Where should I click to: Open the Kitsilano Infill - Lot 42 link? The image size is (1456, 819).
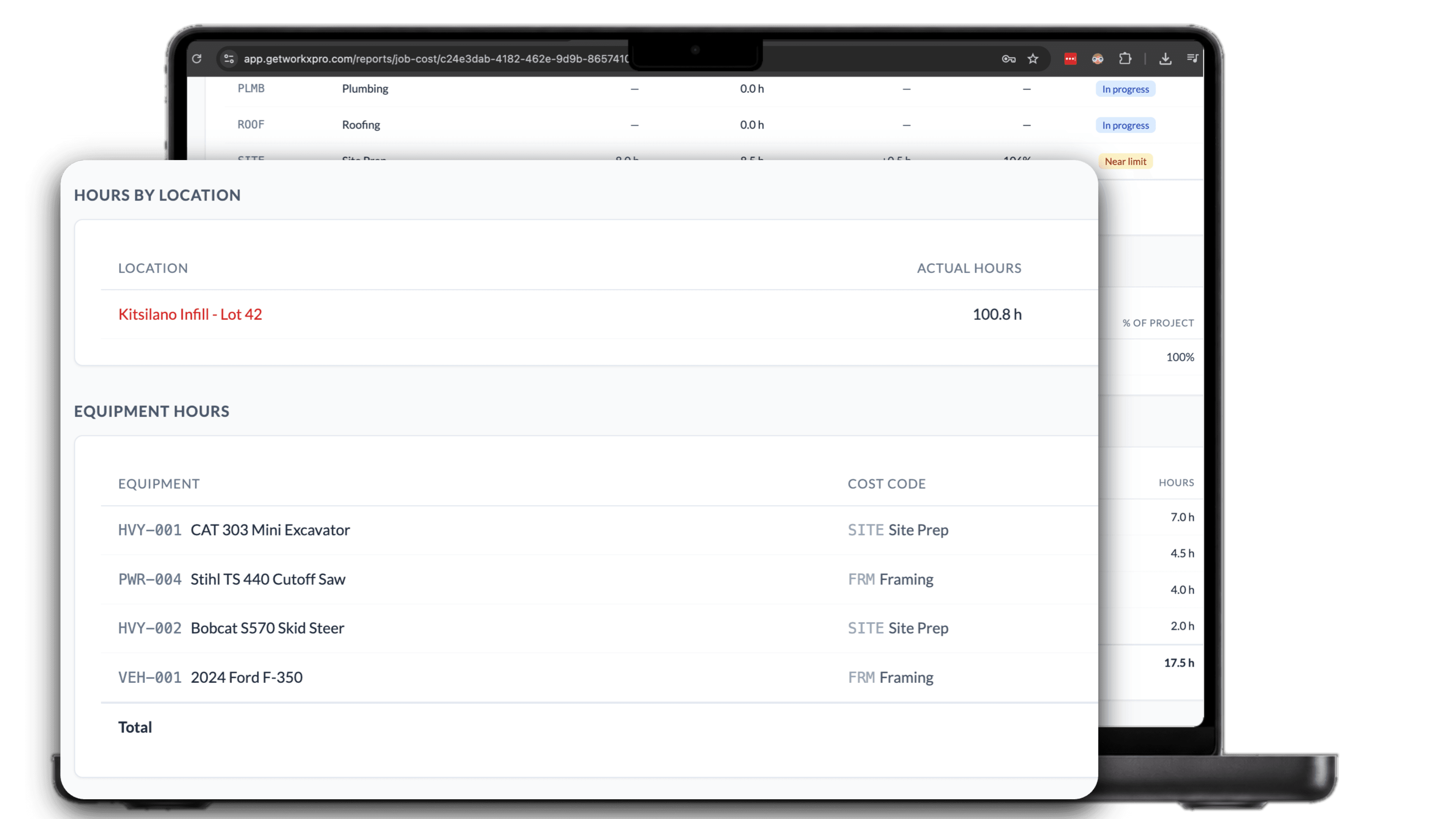point(190,314)
